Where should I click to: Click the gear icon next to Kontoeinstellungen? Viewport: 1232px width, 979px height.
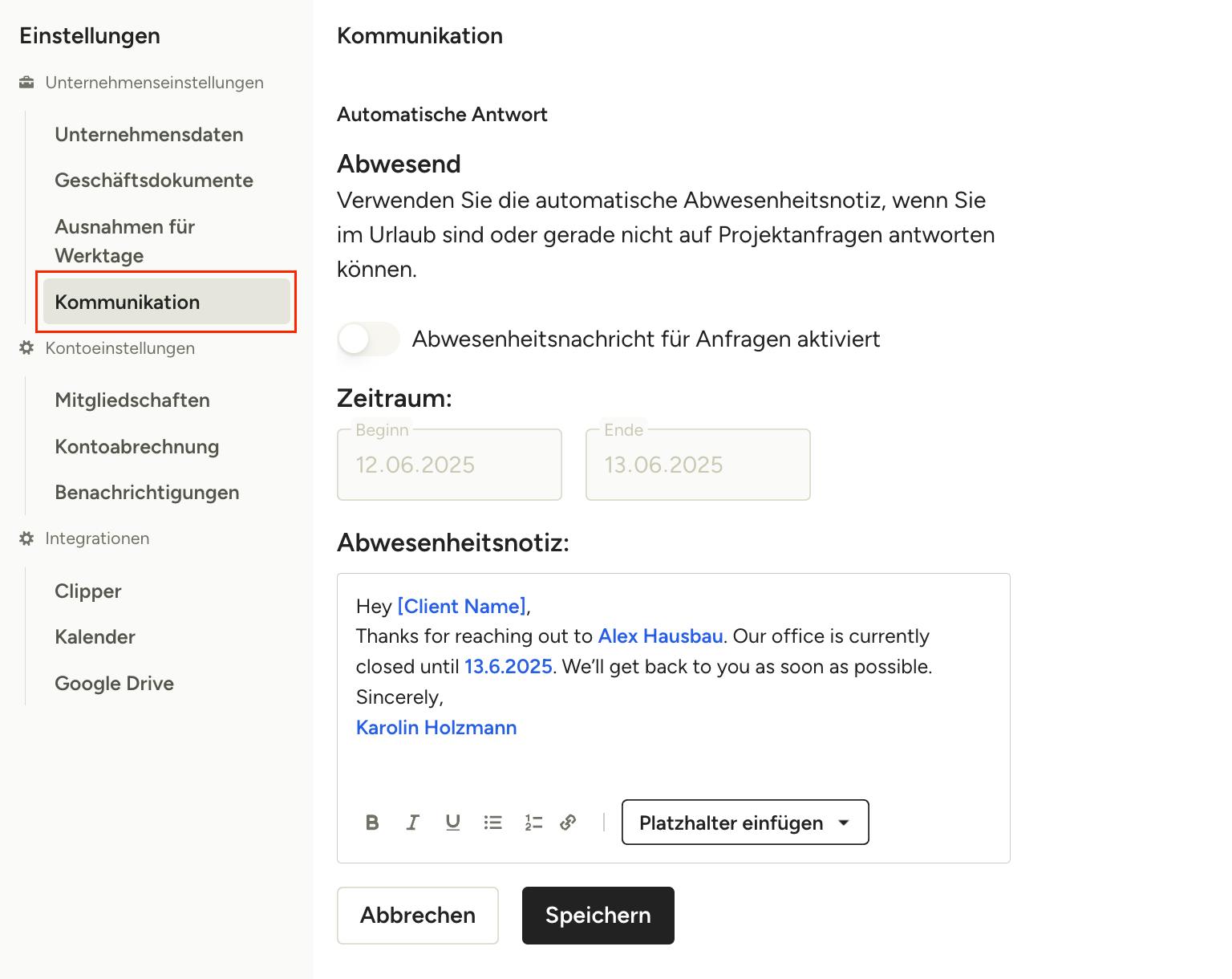pos(26,348)
